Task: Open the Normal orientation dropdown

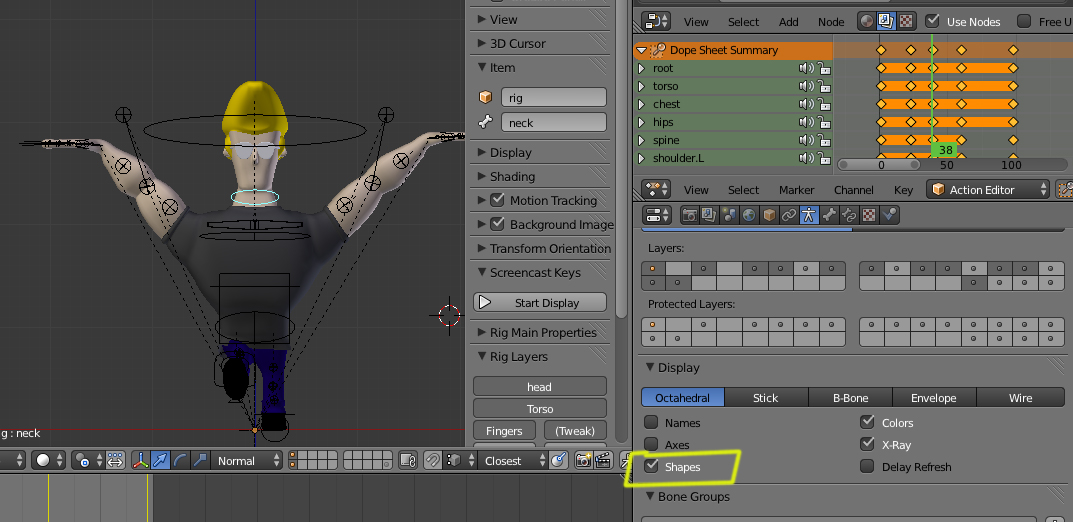Action: coord(246,460)
